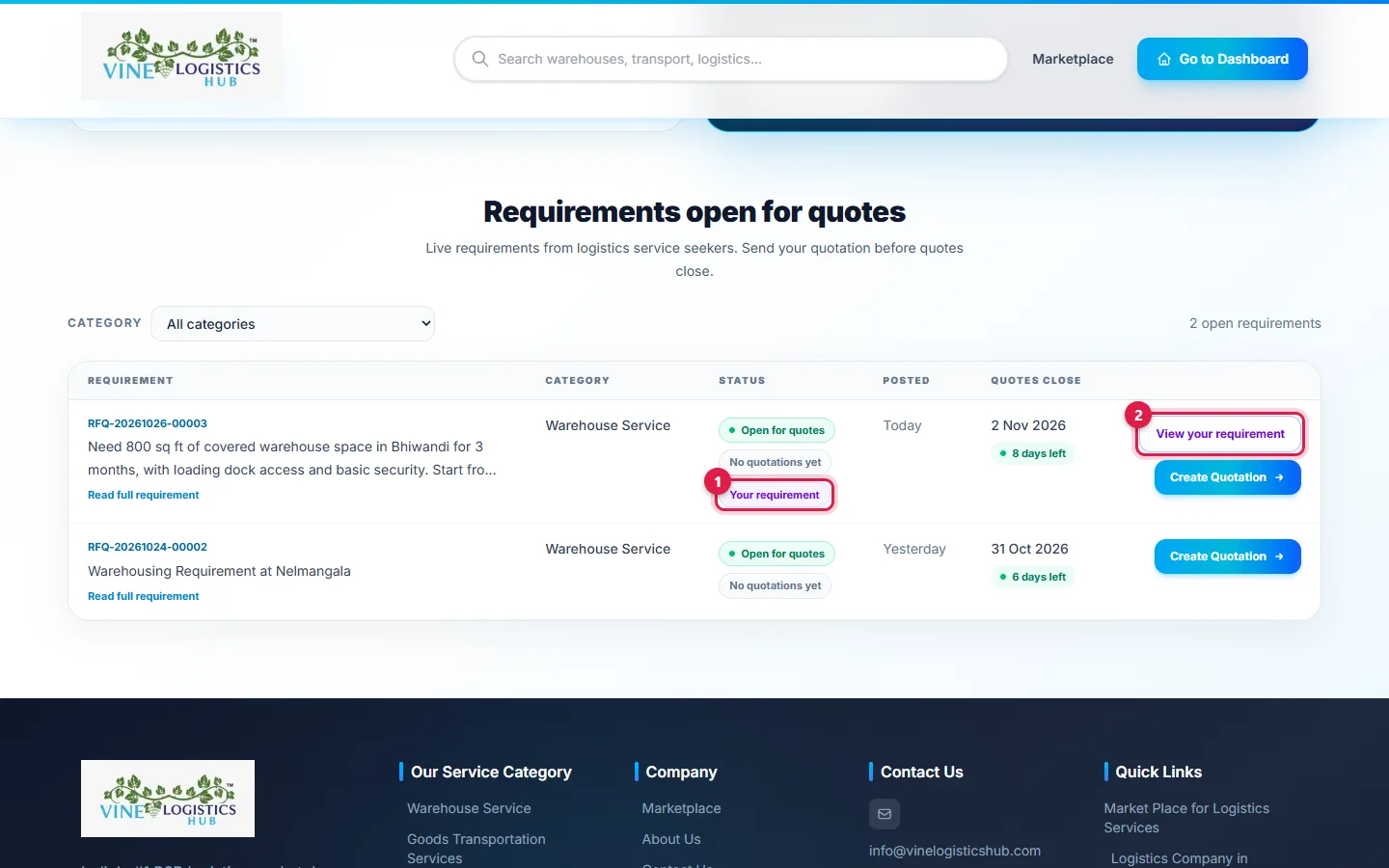Read full requirement for the Nelmangala request

[144, 596]
